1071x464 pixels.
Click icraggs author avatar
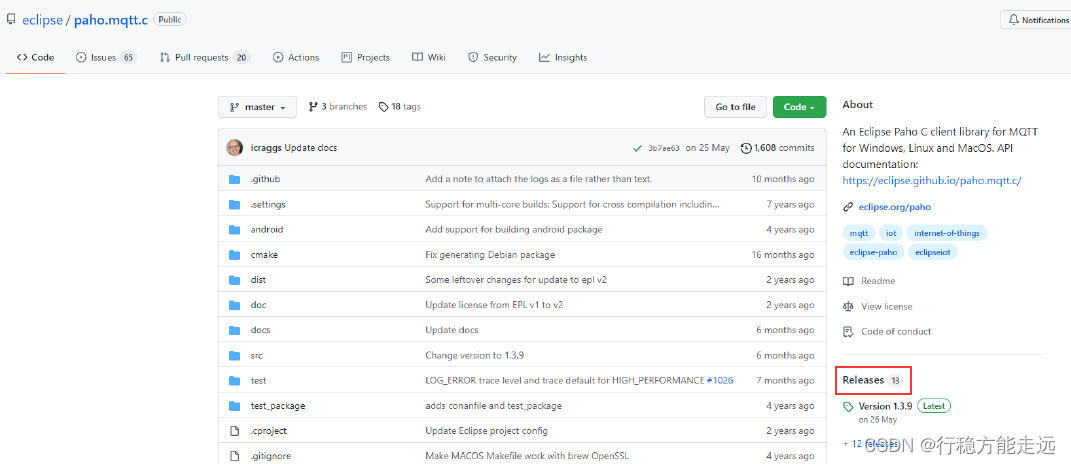tap(234, 148)
